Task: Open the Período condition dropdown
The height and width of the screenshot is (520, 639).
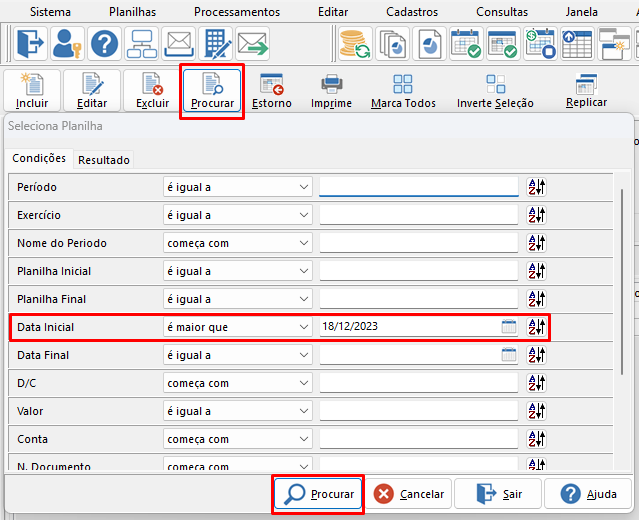Action: click(x=238, y=187)
